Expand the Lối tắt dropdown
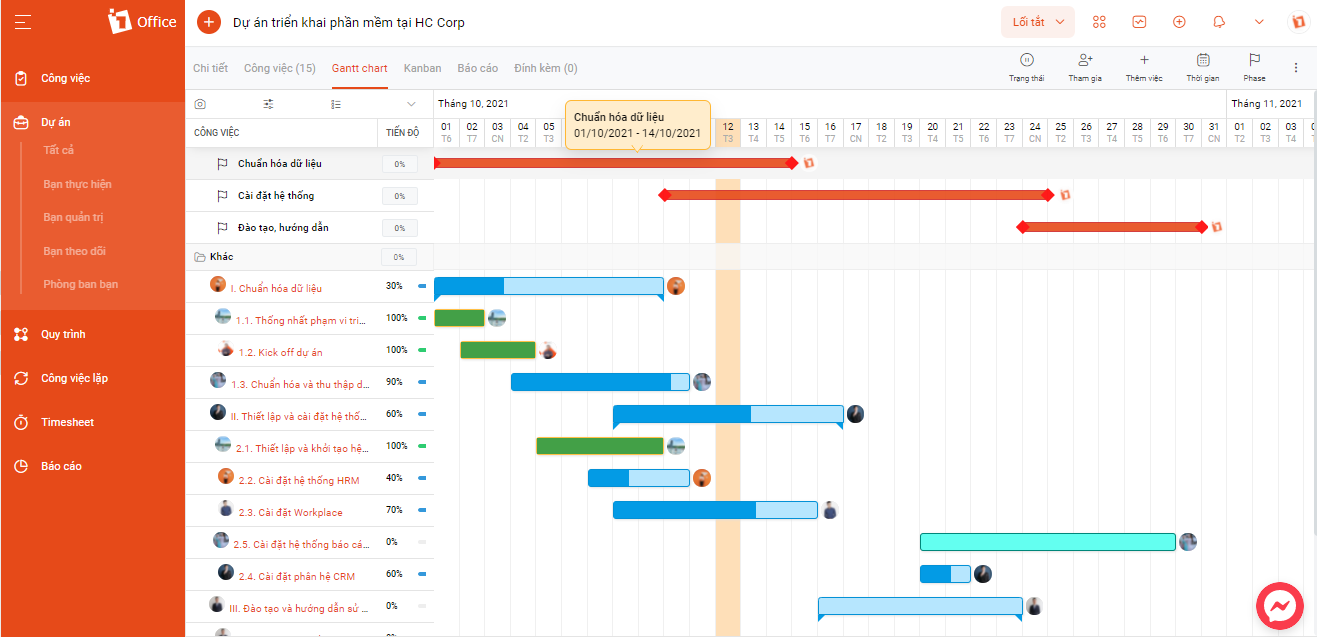Image resolution: width=1317 pixels, height=637 pixels. [x=1038, y=22]
